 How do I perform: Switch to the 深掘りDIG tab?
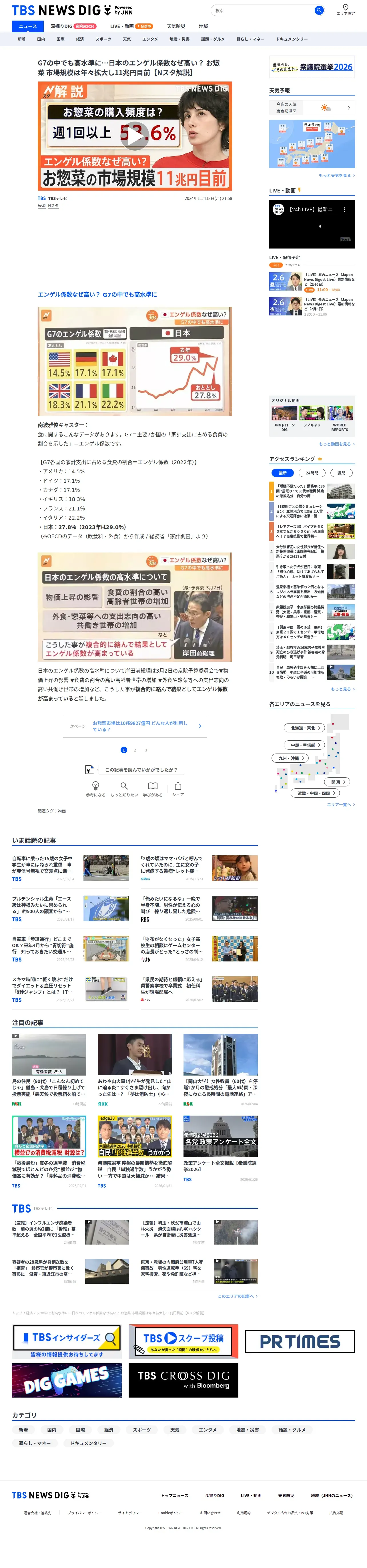pos(73,26)
